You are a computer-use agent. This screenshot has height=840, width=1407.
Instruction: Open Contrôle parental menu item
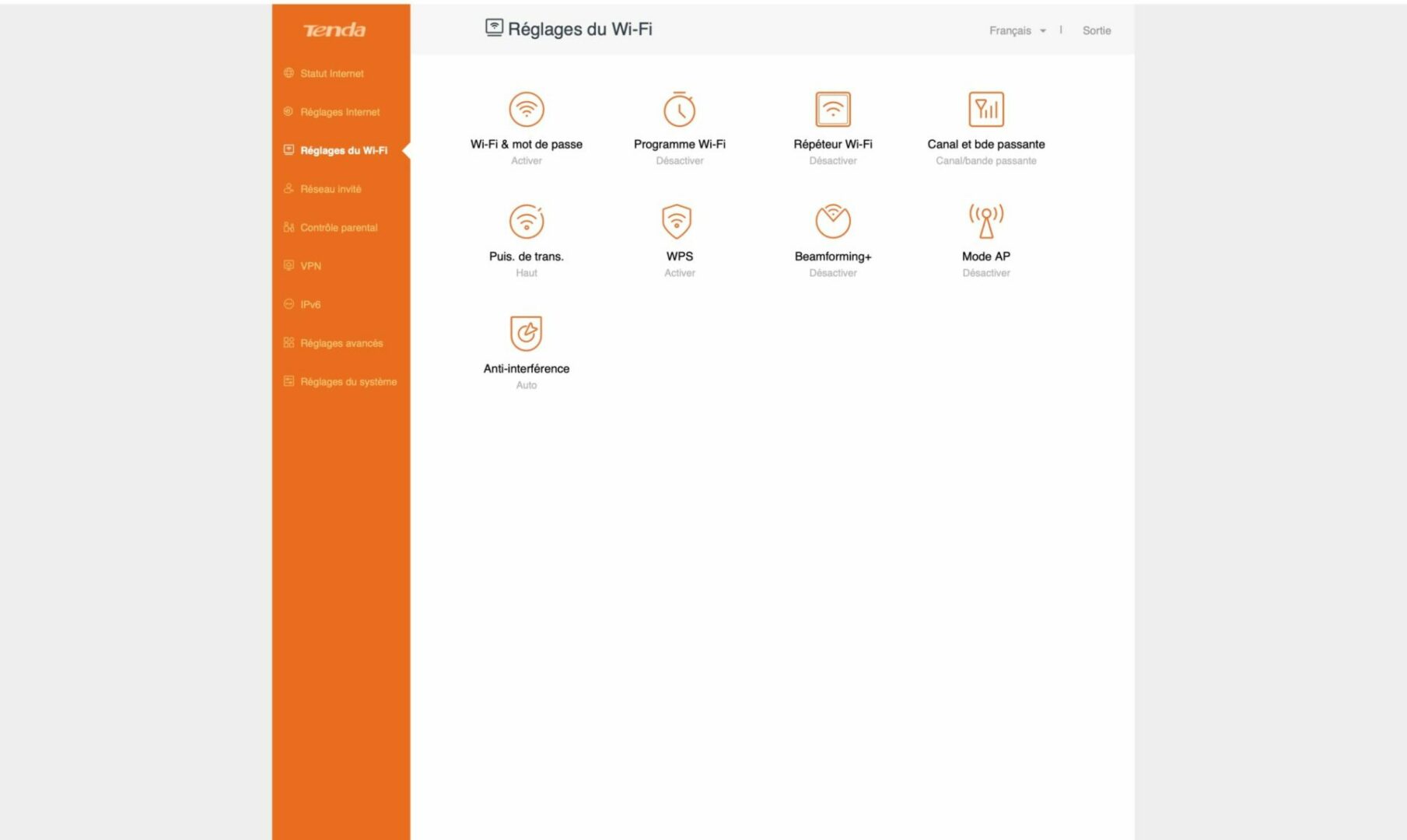pyautogui.click(x=338, y=228)
